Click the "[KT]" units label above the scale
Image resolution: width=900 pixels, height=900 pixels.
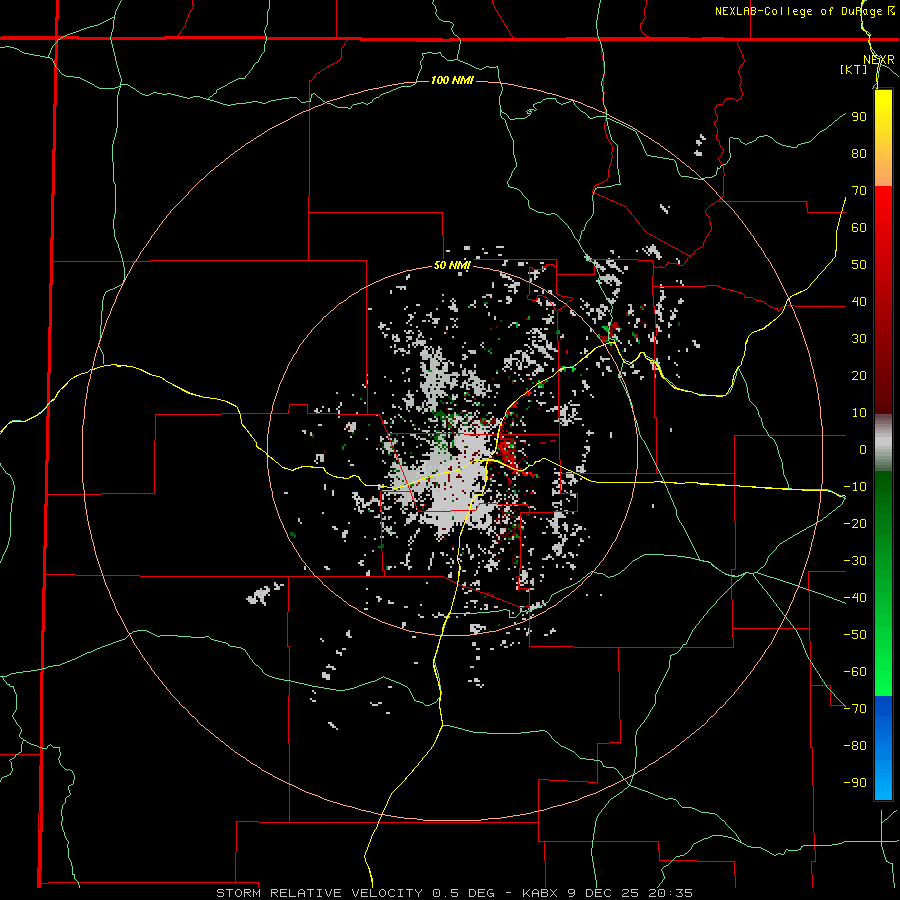click(x=854, y=69)
